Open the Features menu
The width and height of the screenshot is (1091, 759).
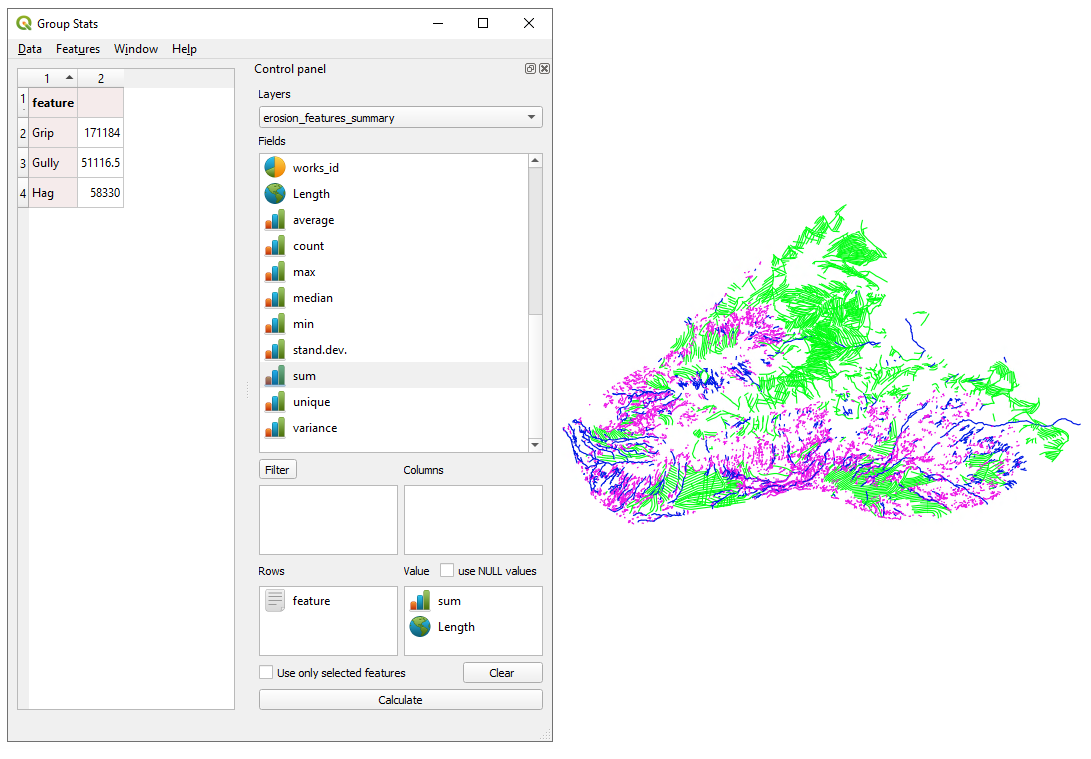[x=78, y=49]
